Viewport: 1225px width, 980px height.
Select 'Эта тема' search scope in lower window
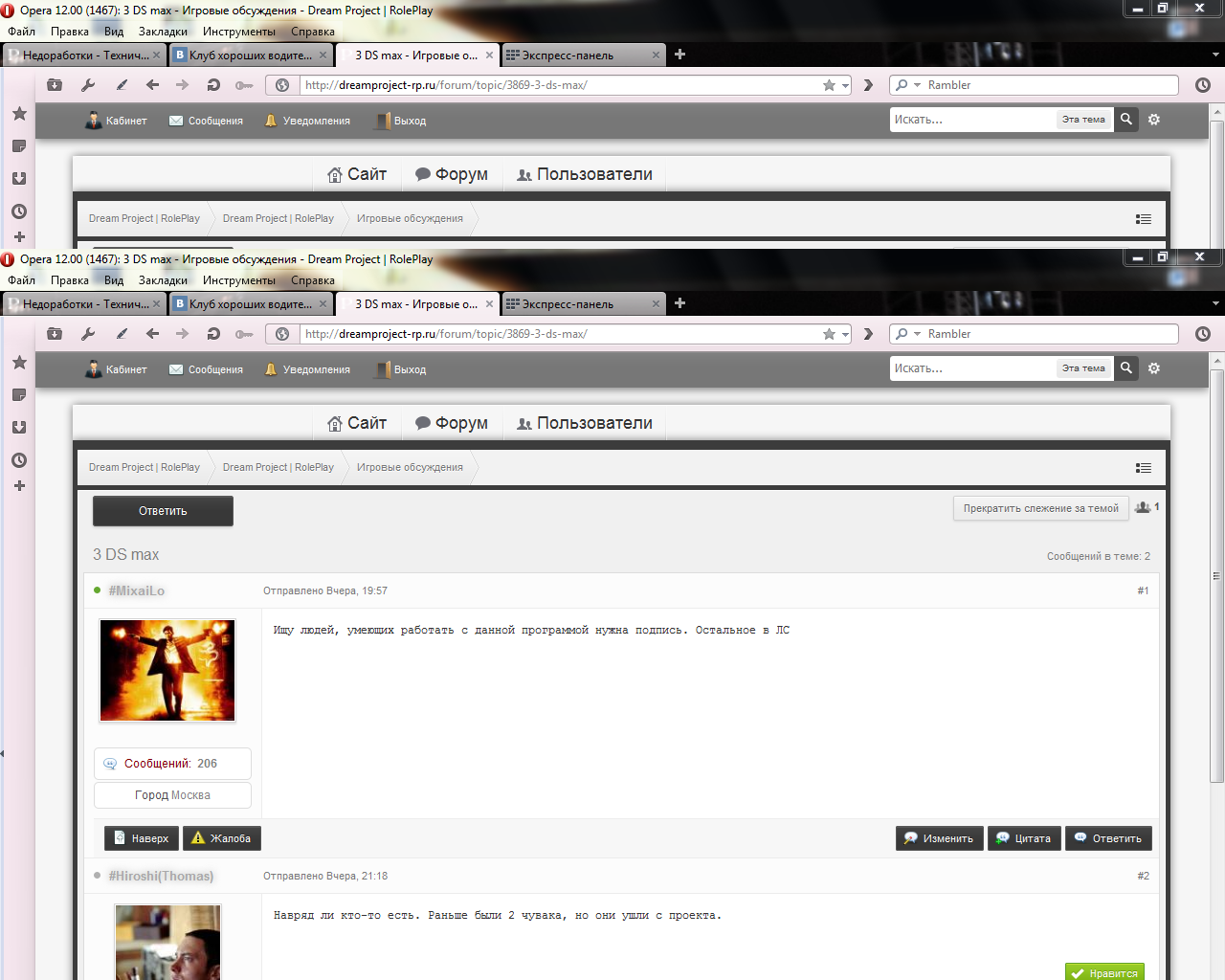[1083, 368]
